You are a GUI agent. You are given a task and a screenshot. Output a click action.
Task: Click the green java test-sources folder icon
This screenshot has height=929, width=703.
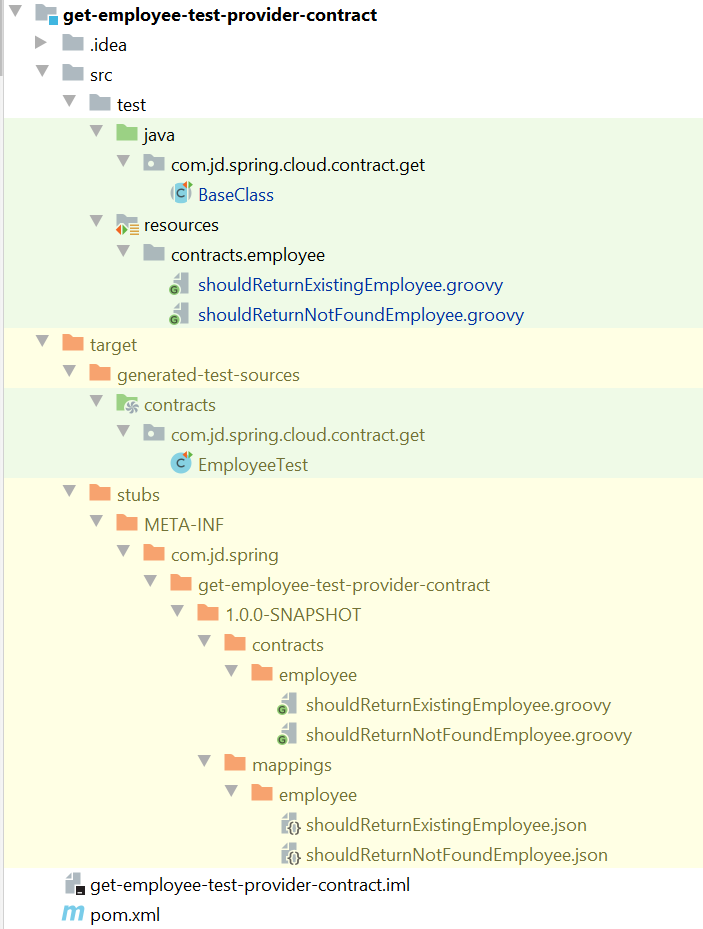pos(127,133)
